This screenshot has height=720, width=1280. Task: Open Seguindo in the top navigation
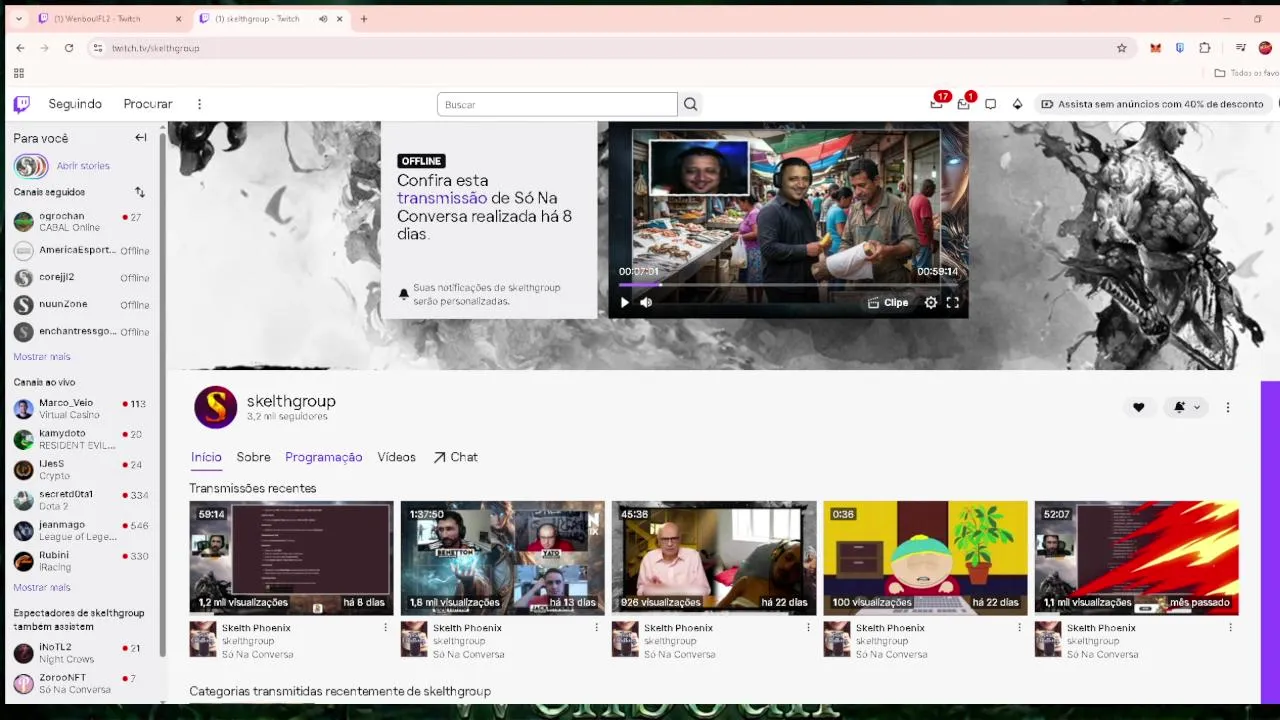(x=75, y=104)
